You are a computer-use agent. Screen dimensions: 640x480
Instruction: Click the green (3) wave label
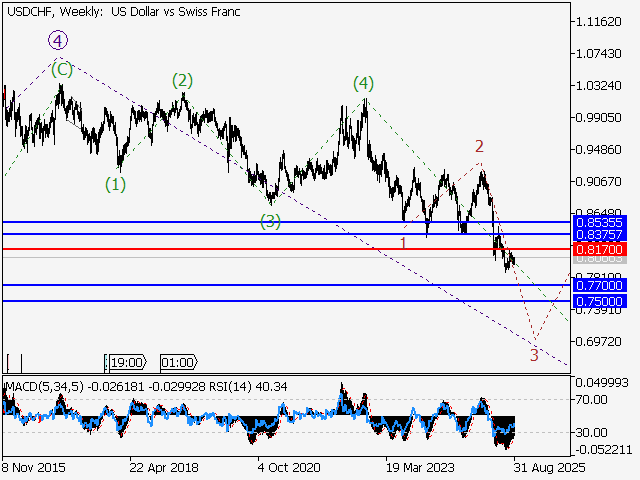click(x=271, y=221)
